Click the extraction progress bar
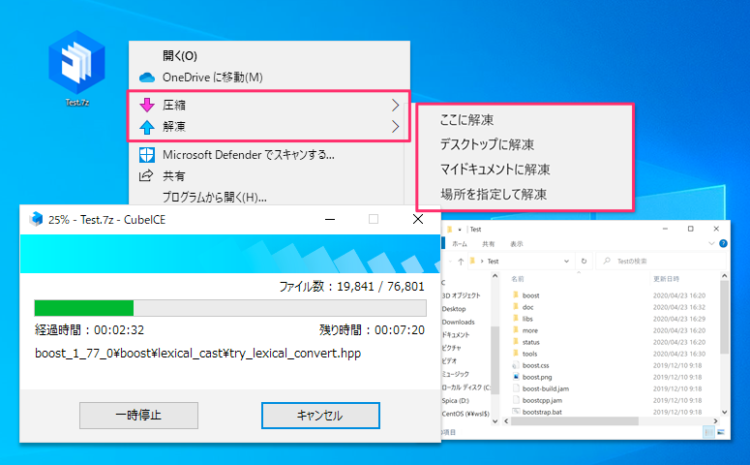 (x=230, y=308)
